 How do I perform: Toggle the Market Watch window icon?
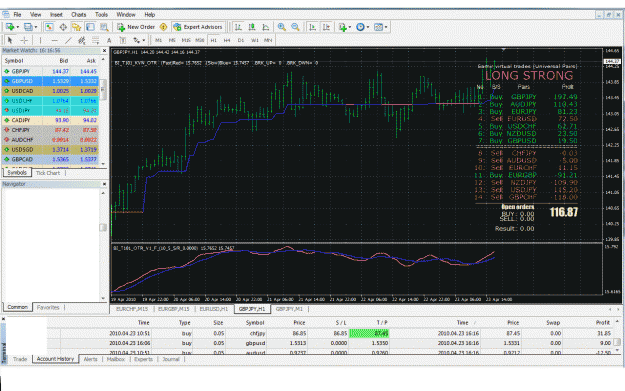click(49, 27)
